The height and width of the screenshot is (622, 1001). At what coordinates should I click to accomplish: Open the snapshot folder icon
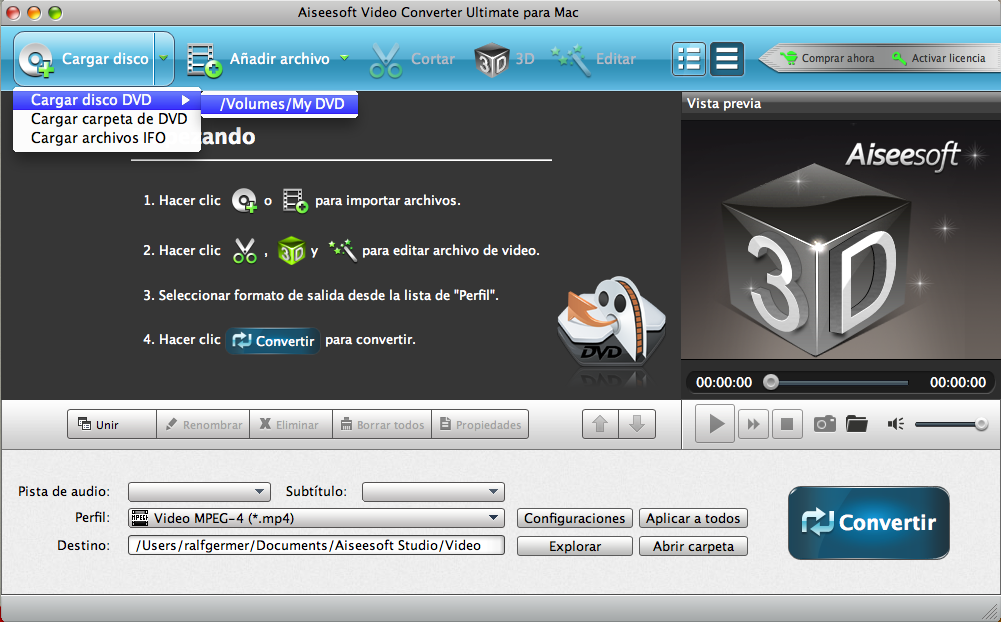tap(857, 423)
